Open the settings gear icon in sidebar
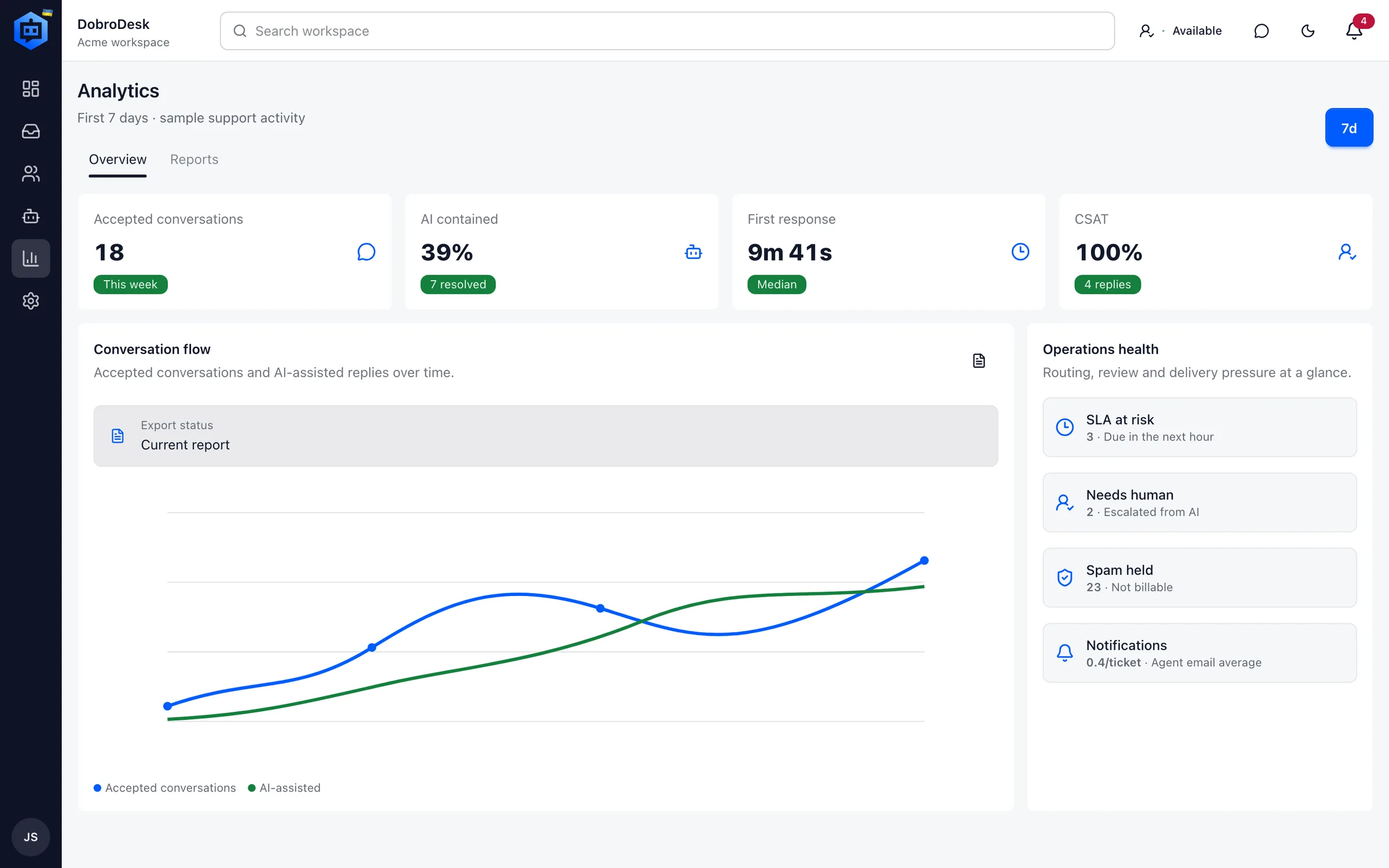1389x868 pixels. (31, 301)
